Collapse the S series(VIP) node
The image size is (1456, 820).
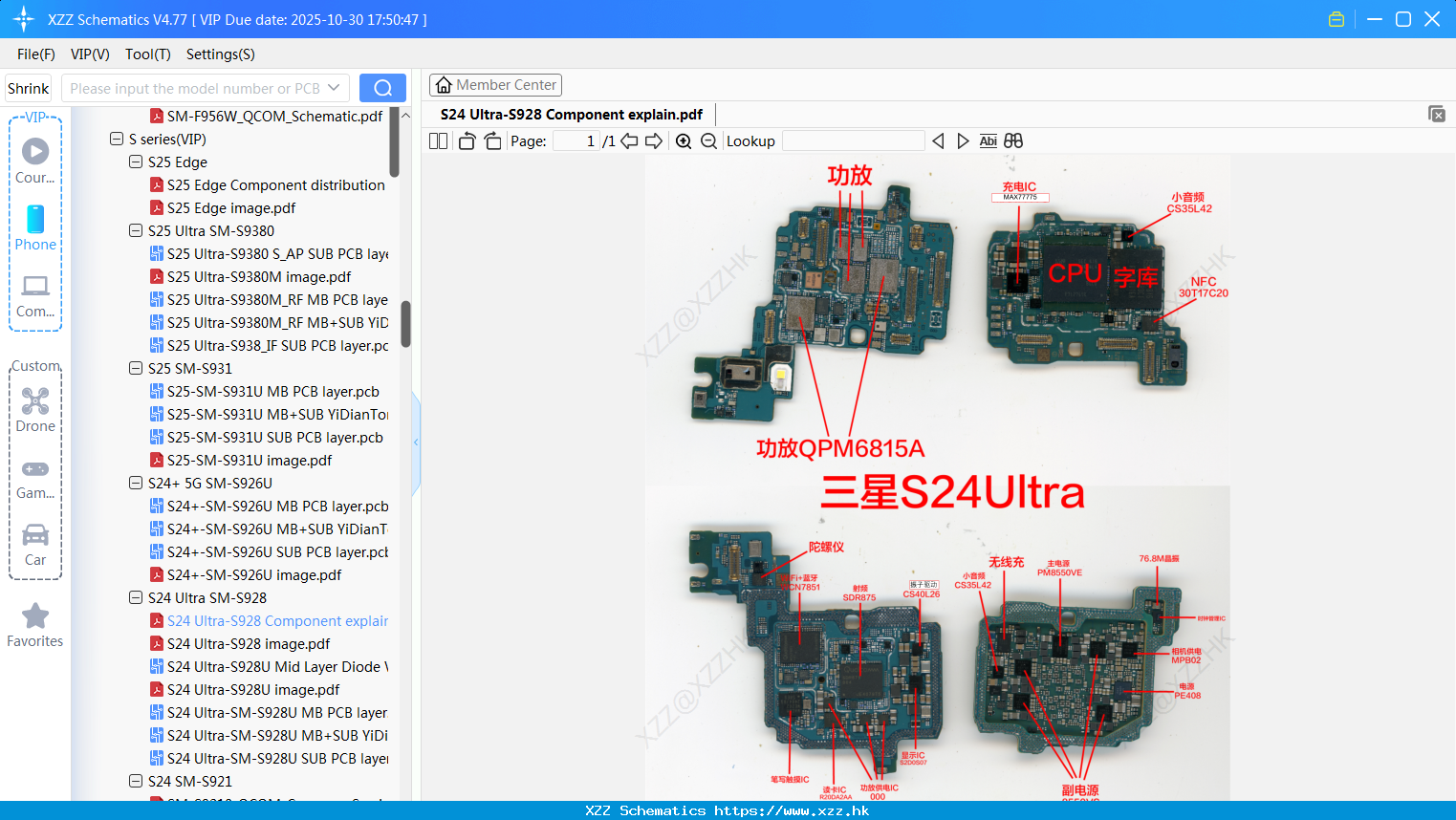[117, 139]
